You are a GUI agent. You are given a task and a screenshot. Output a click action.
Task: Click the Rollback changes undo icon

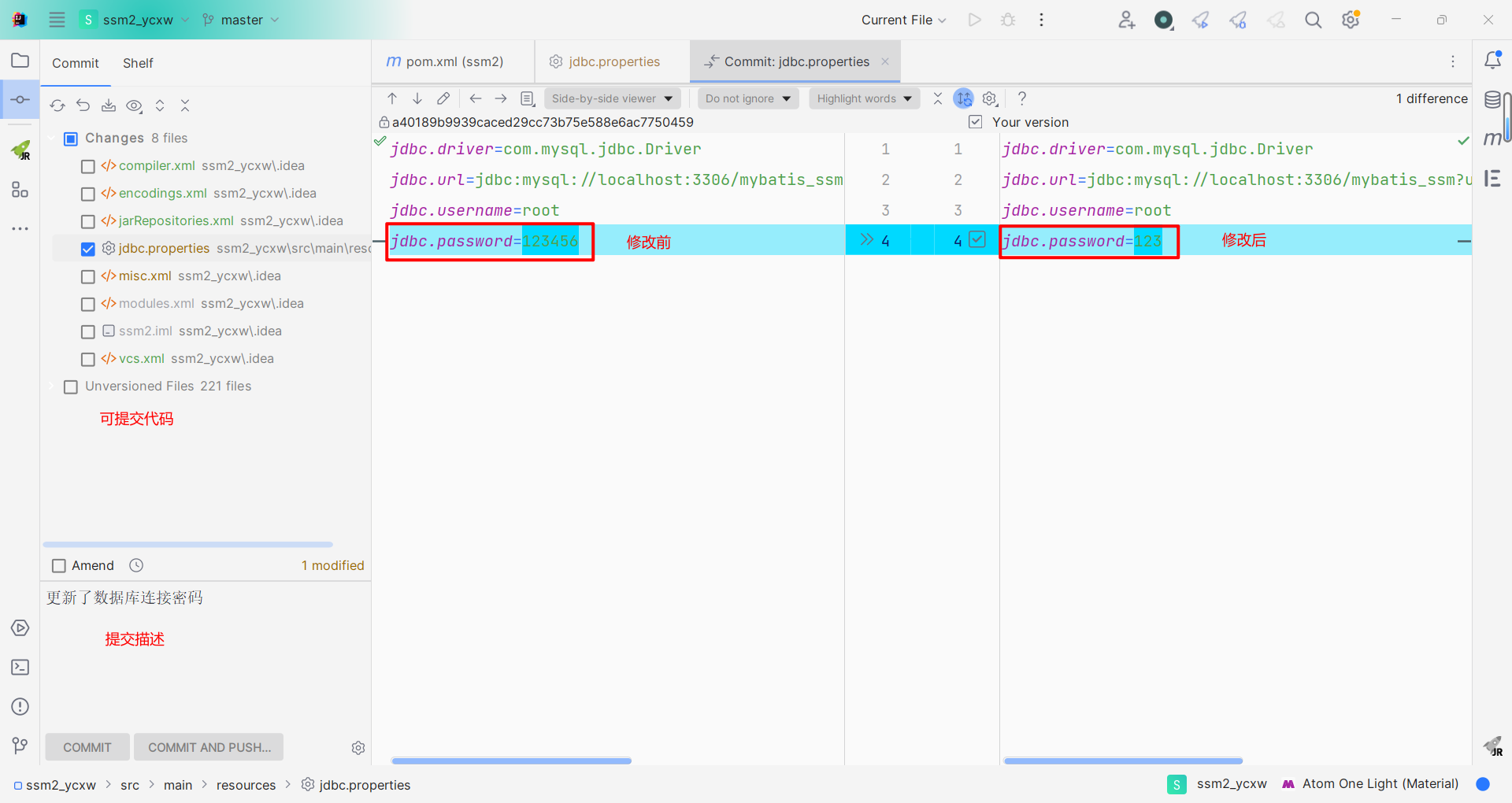pos(83,105)
